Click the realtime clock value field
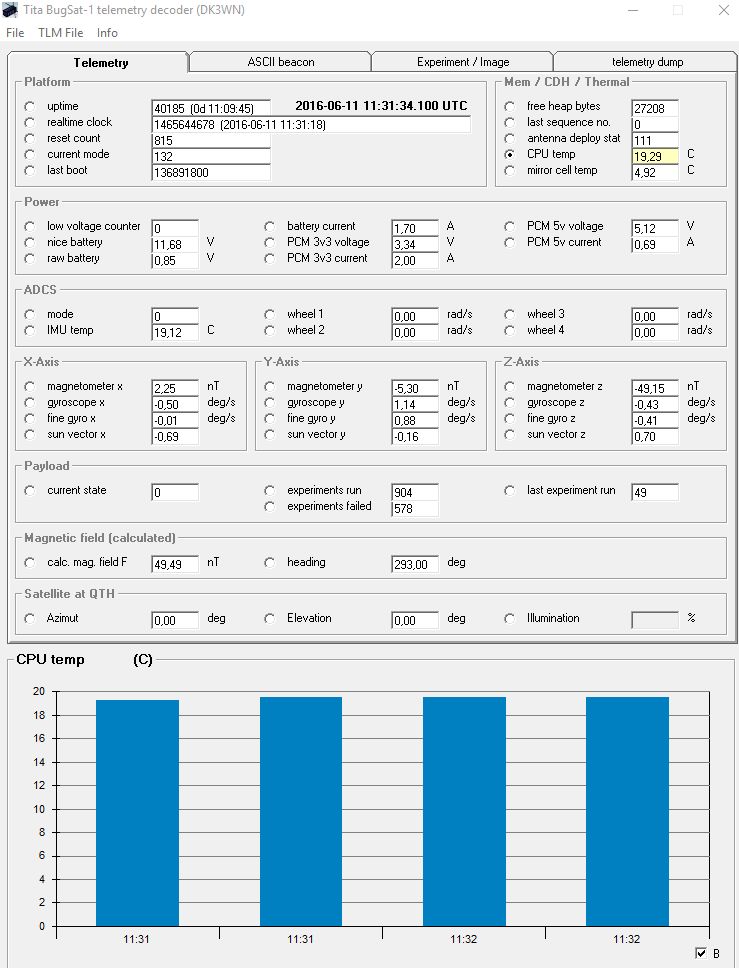 click(x=311, y=124)
